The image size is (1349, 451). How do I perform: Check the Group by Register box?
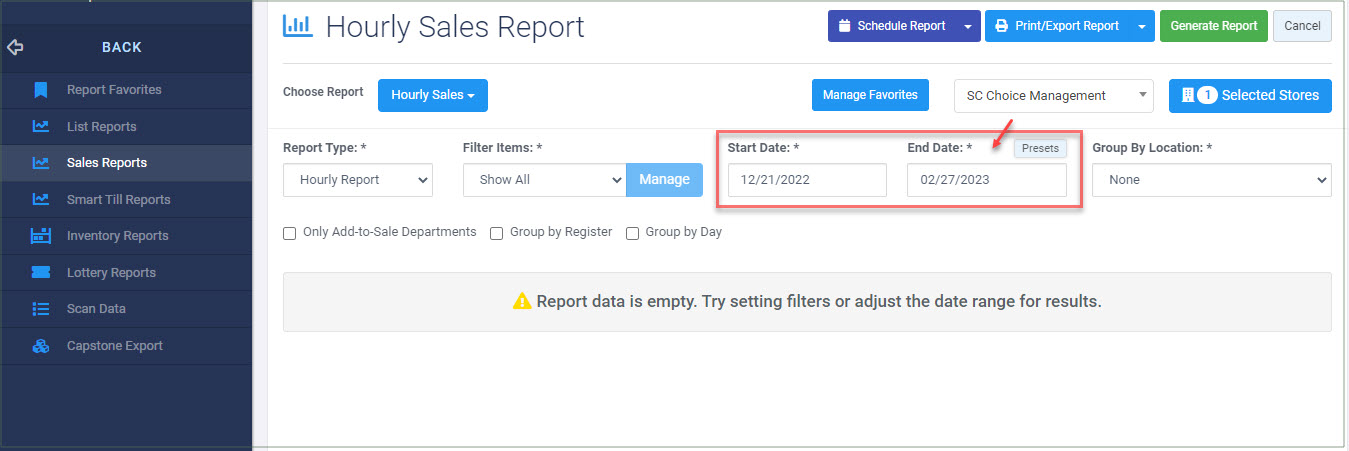point(496,233)
